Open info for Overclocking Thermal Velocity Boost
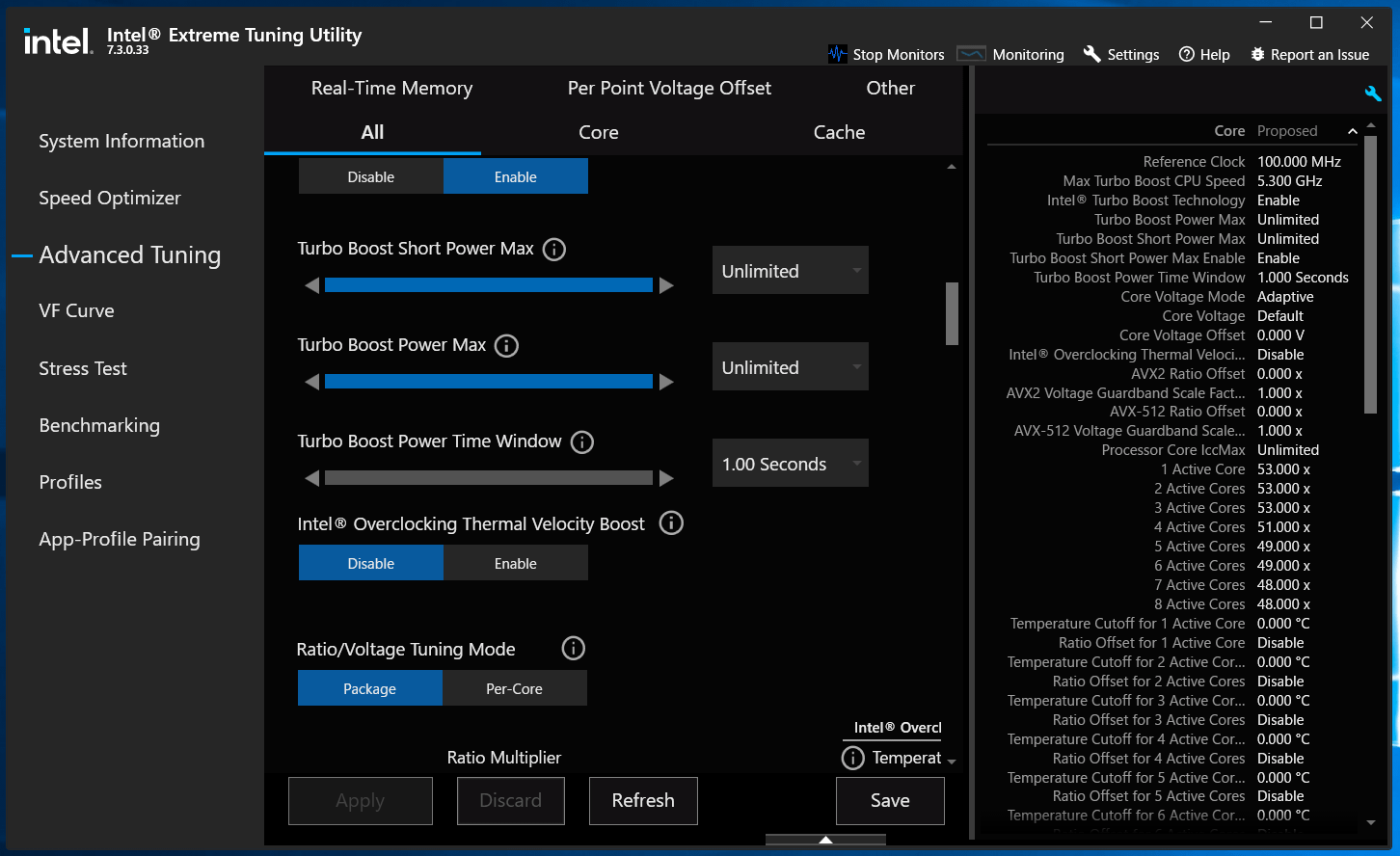 pos(671,523)
